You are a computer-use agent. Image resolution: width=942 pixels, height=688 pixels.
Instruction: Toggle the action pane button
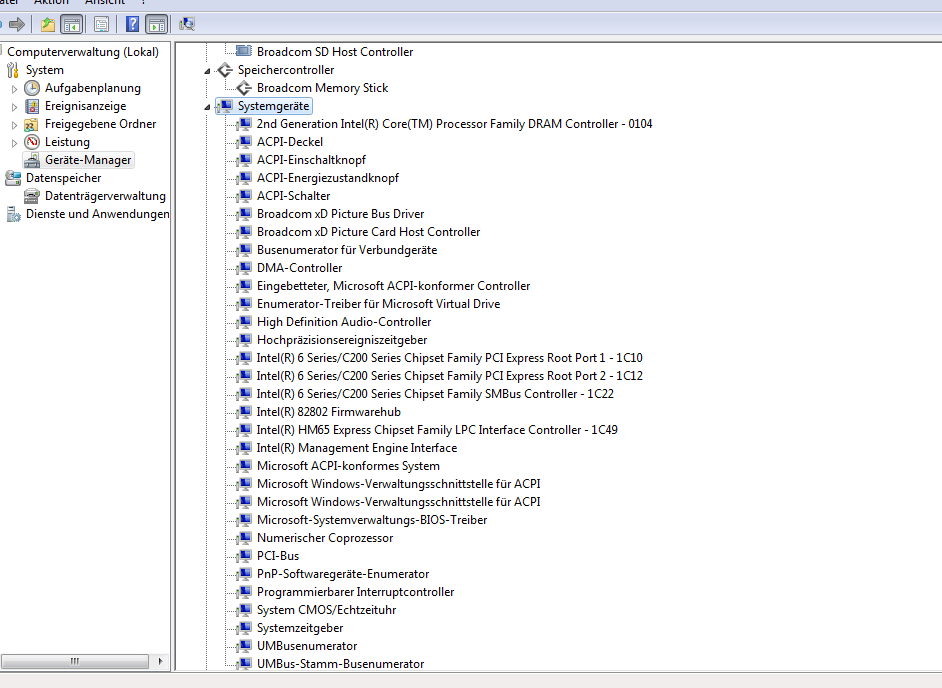pos(156,25)
